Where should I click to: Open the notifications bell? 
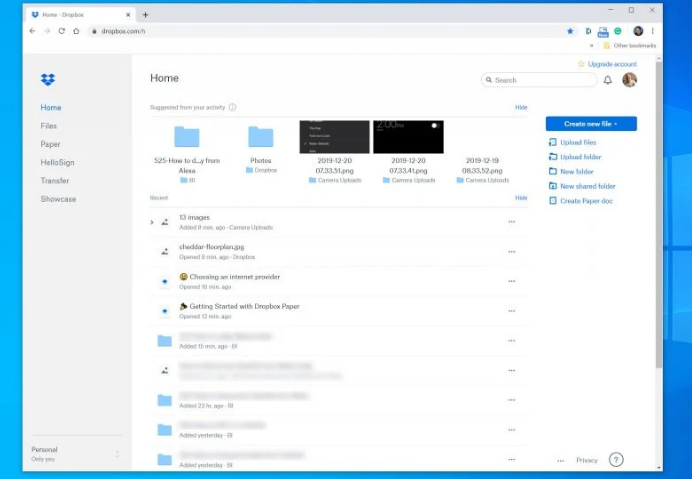(x=608, y=80)
